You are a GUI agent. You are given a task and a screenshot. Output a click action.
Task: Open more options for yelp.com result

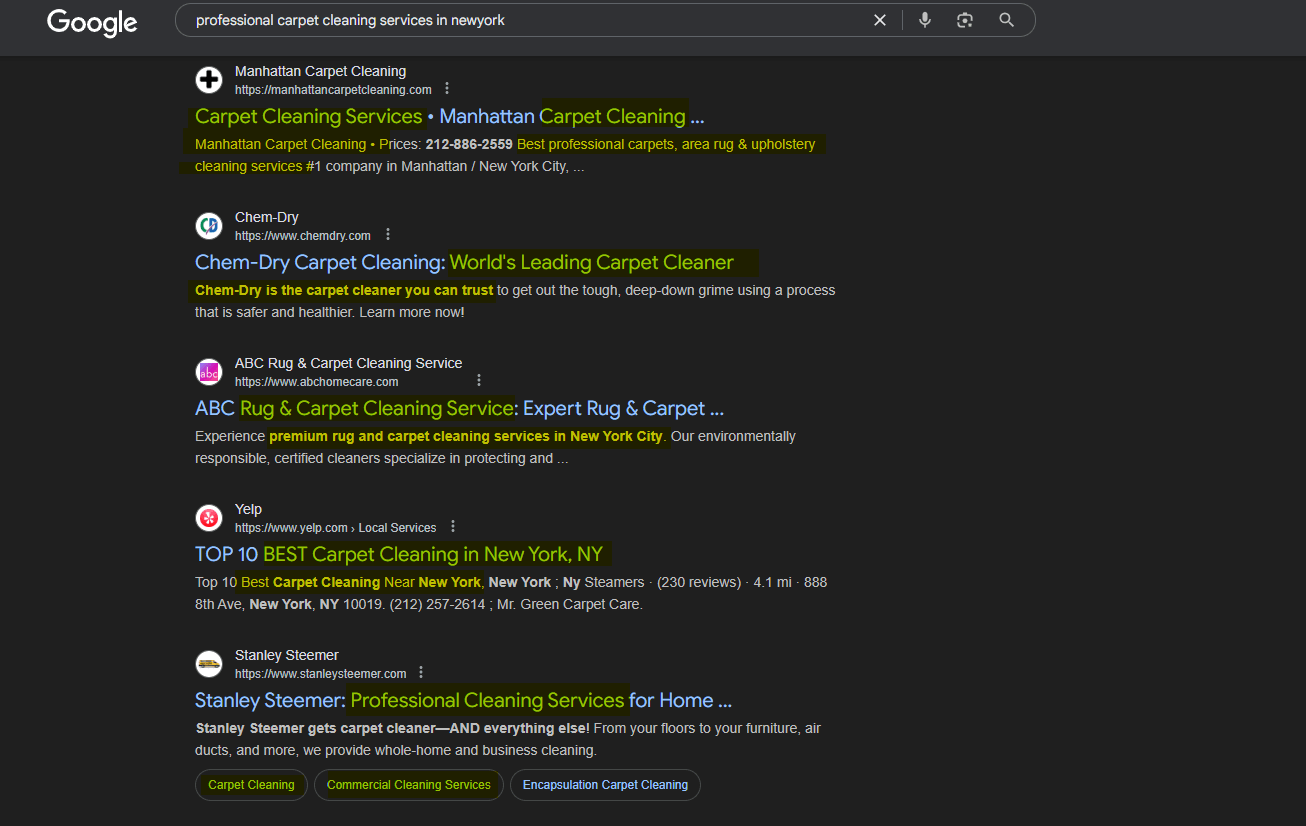(453, 526)
